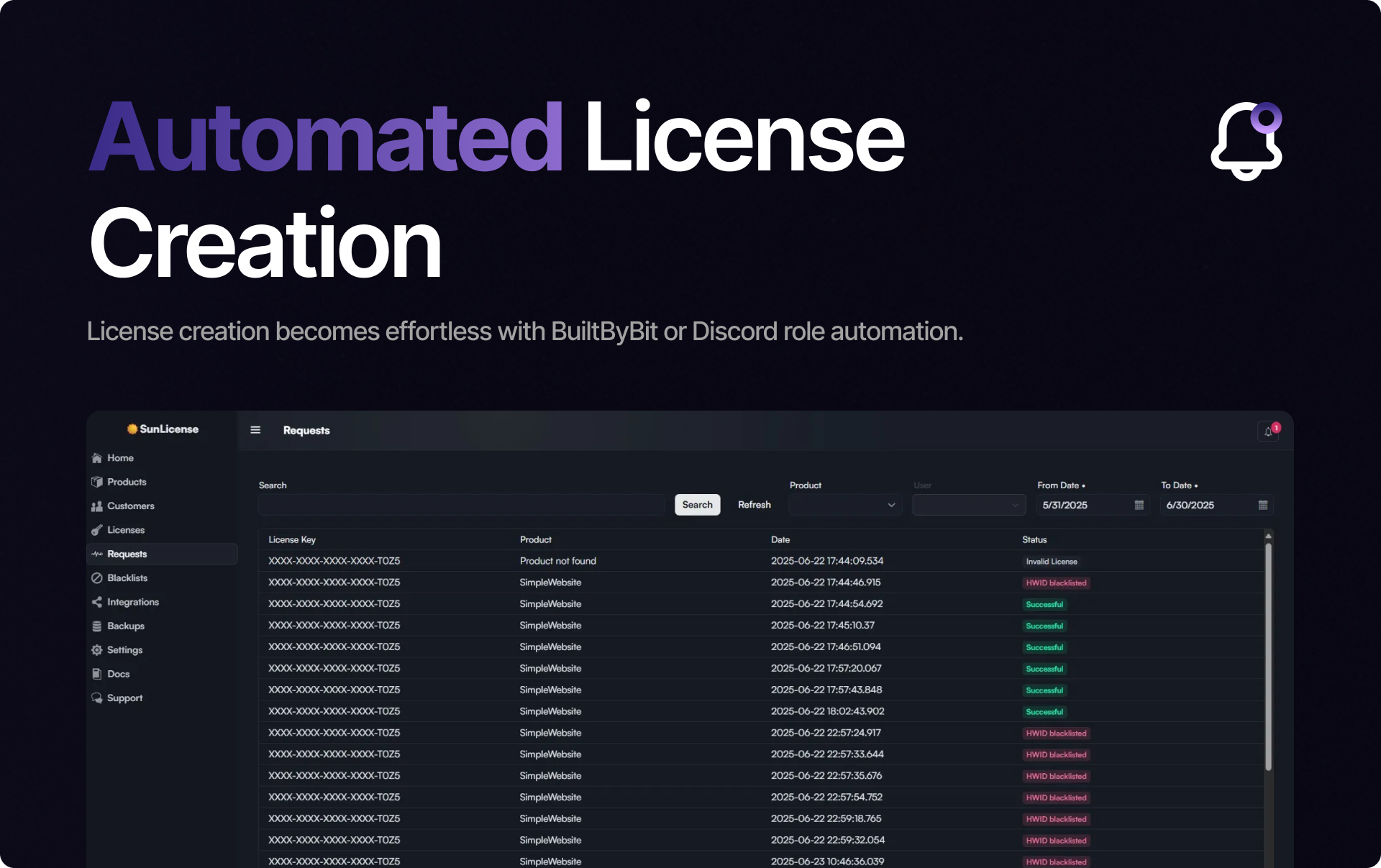The width and height of the screenshot is (1381, 868).
Task: Click the Backups database icon
Action: click(97, 626)
